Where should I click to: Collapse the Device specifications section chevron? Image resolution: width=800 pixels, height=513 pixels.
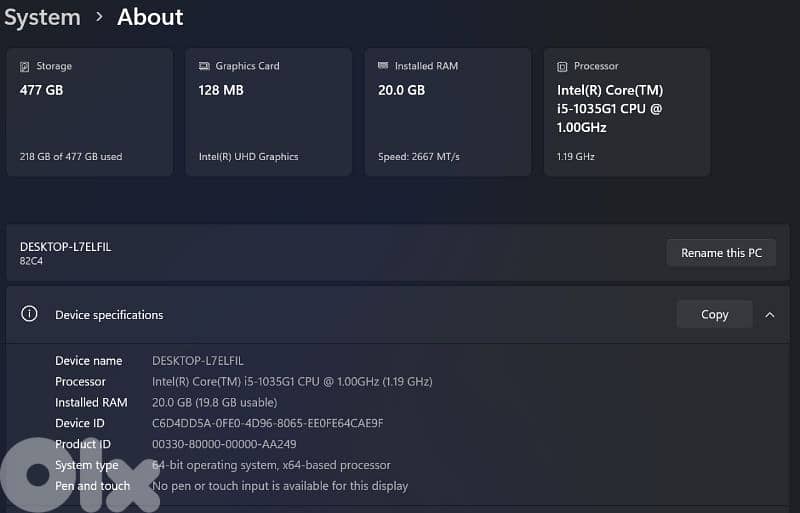point(769,314)
